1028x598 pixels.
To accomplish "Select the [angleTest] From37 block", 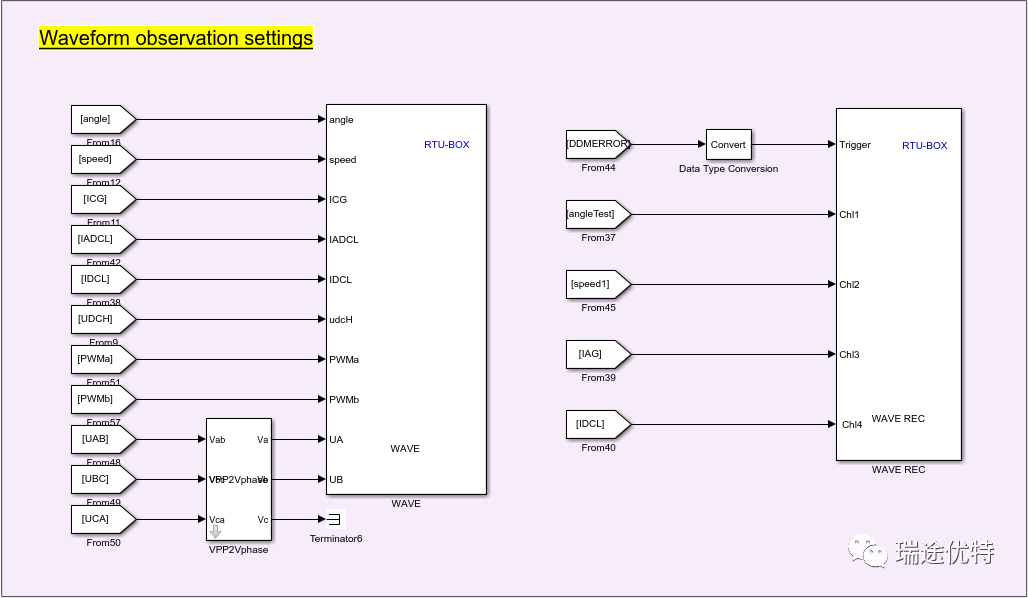I will click(x=596, y=214).
